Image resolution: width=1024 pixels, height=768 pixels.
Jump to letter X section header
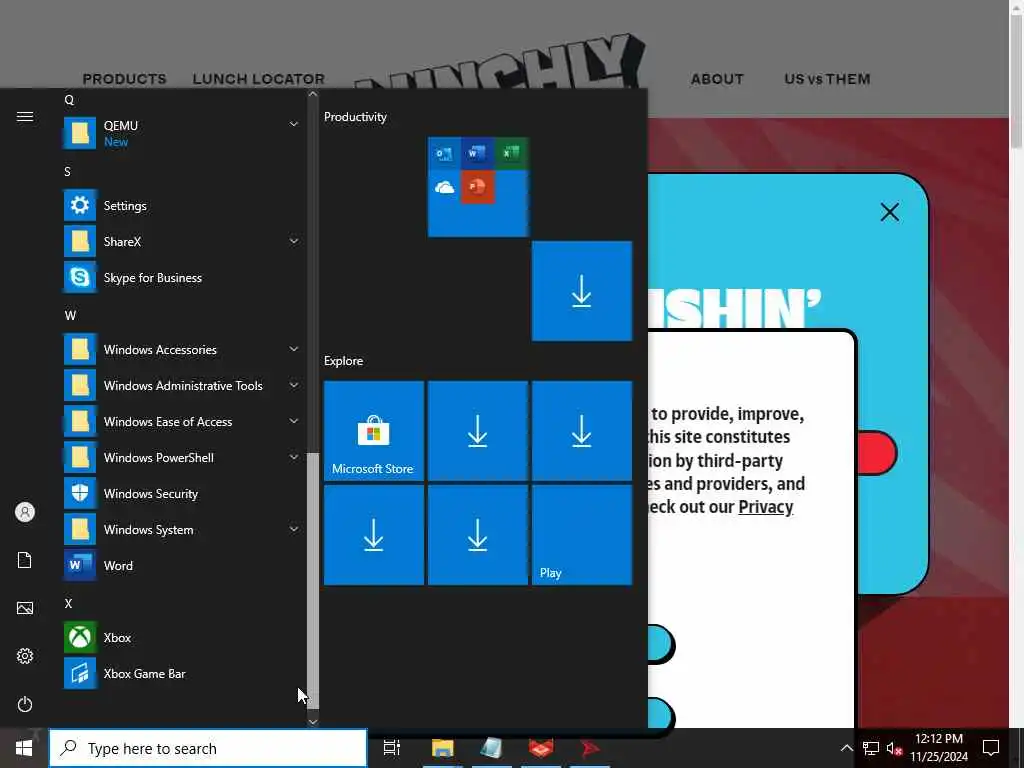[69, 603]
